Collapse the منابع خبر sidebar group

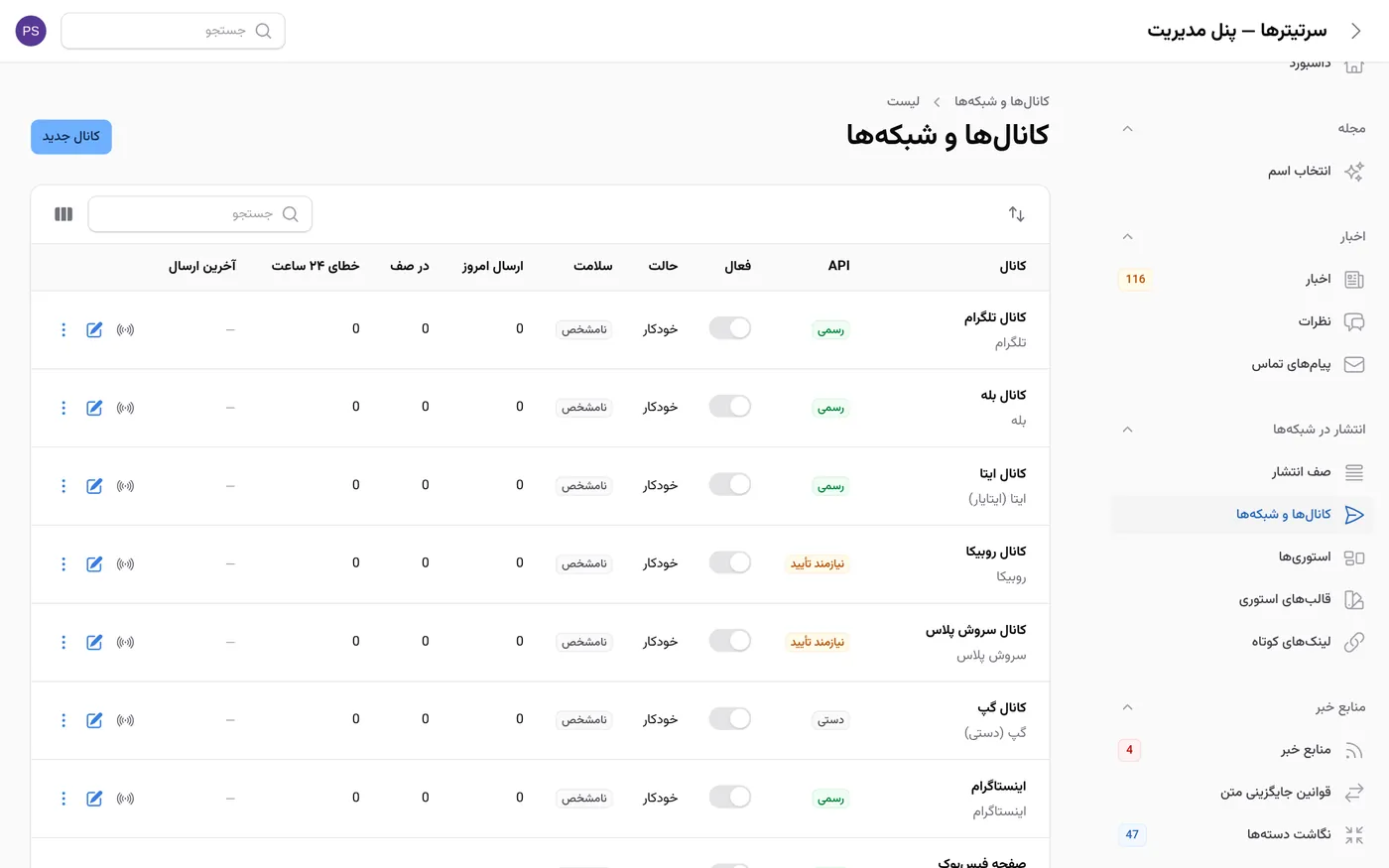point(1127,707)
